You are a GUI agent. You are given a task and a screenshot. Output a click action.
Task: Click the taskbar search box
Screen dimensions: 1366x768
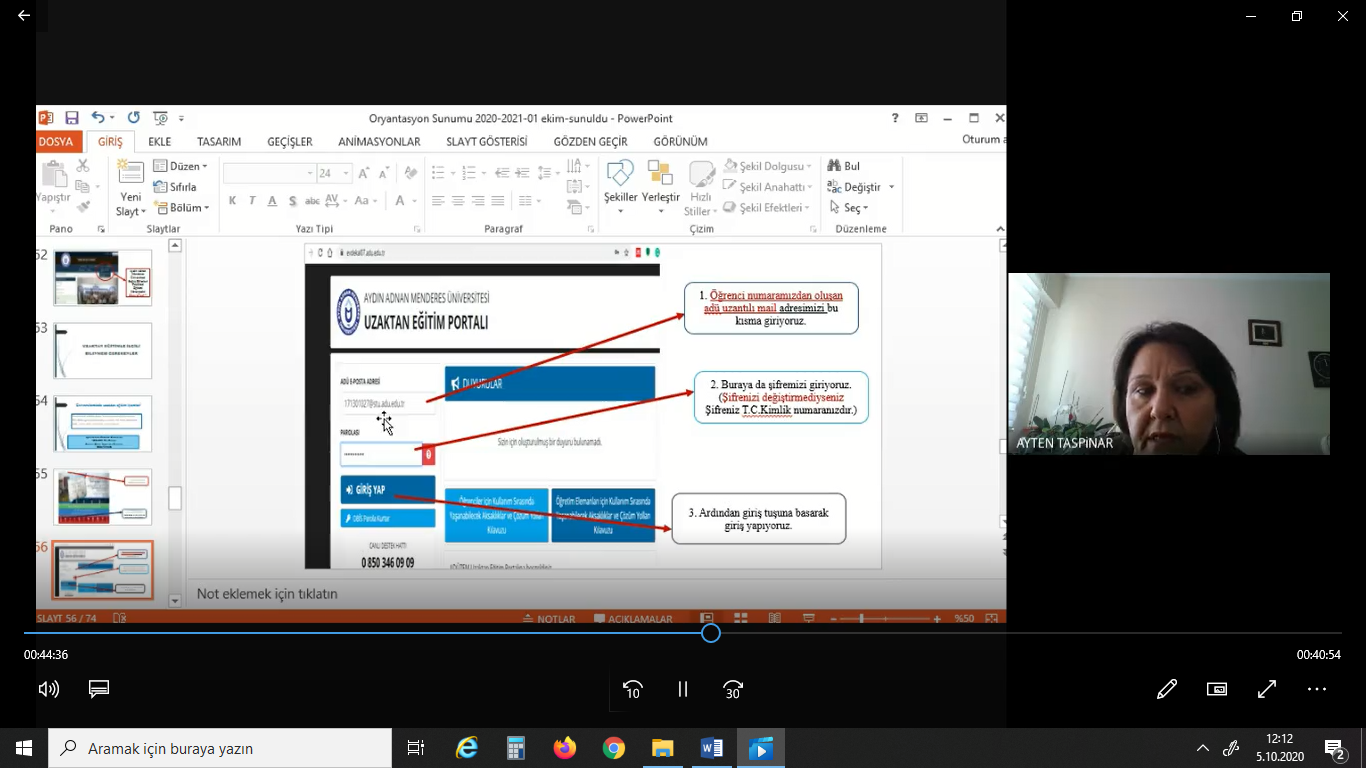[220, 748]
